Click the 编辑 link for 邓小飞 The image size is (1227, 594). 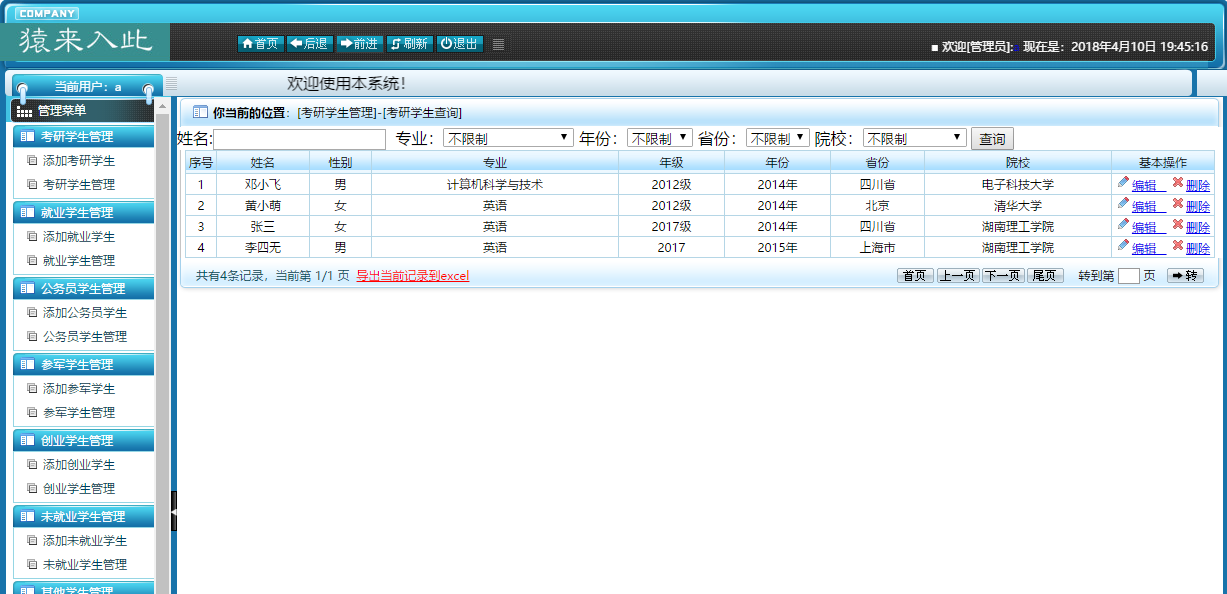[1148, 185]
